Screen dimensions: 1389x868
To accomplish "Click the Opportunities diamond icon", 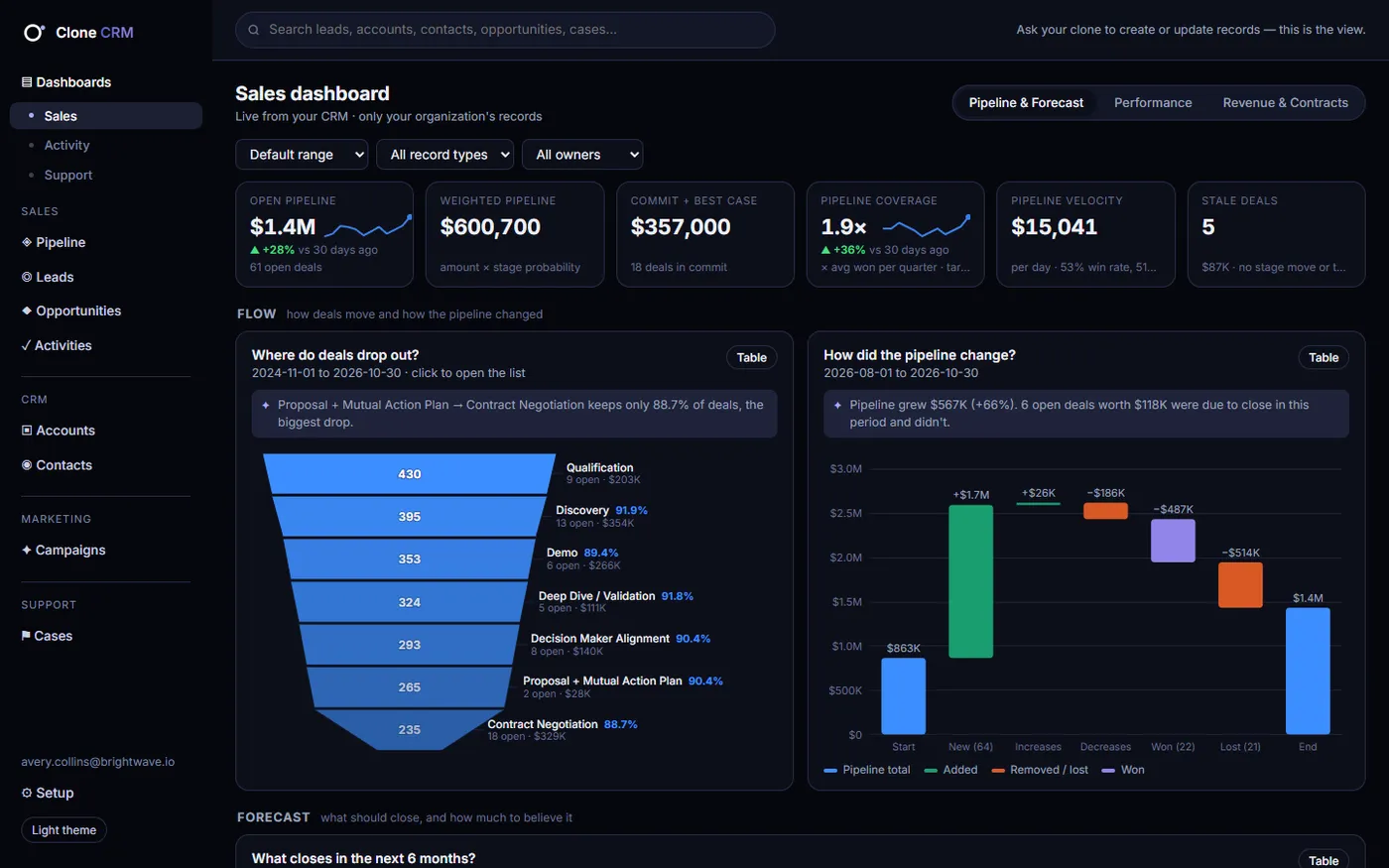I will [x=27, y=310].
